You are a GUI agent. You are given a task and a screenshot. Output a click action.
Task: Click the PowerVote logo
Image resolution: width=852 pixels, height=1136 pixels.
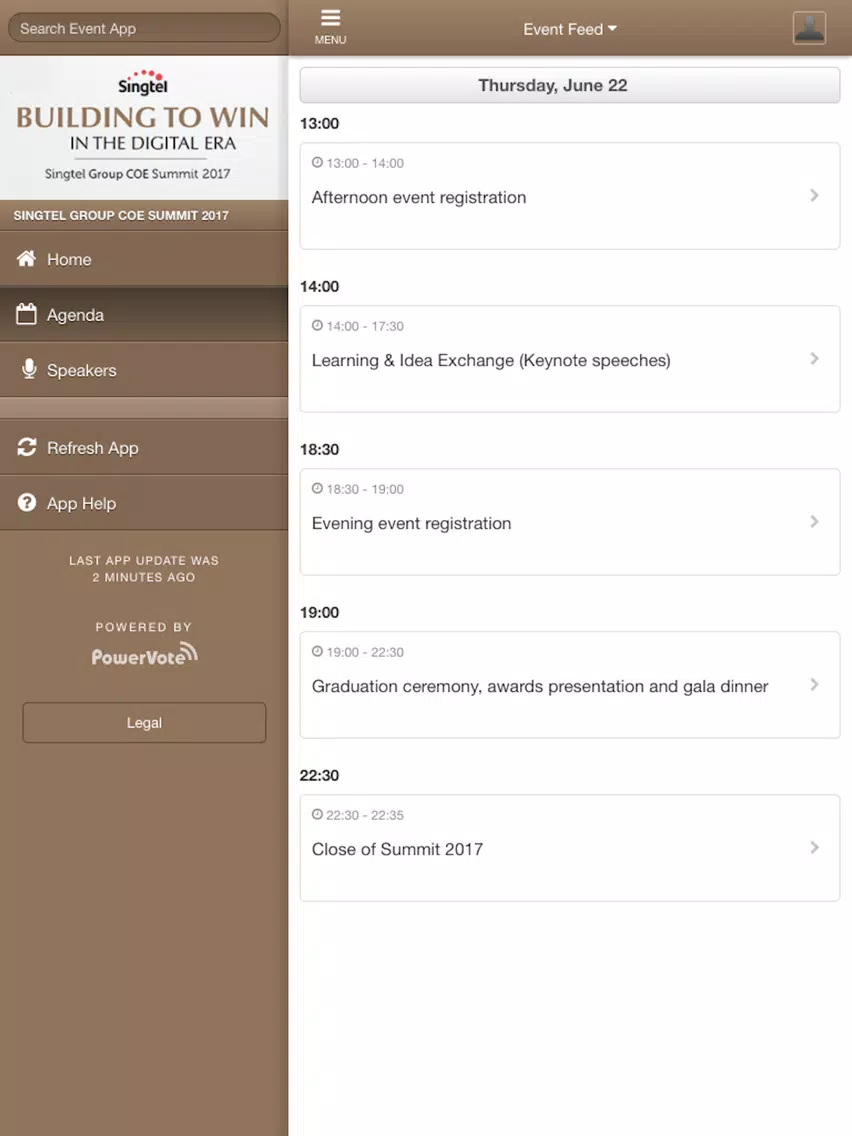pyautogui.click(x=144, y=654)
